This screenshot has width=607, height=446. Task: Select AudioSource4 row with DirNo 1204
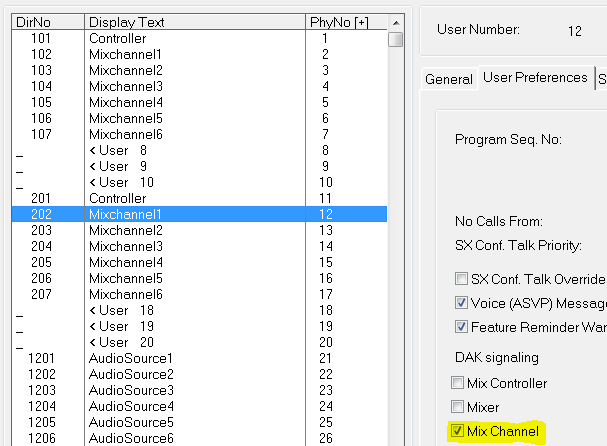click(131, 406)
